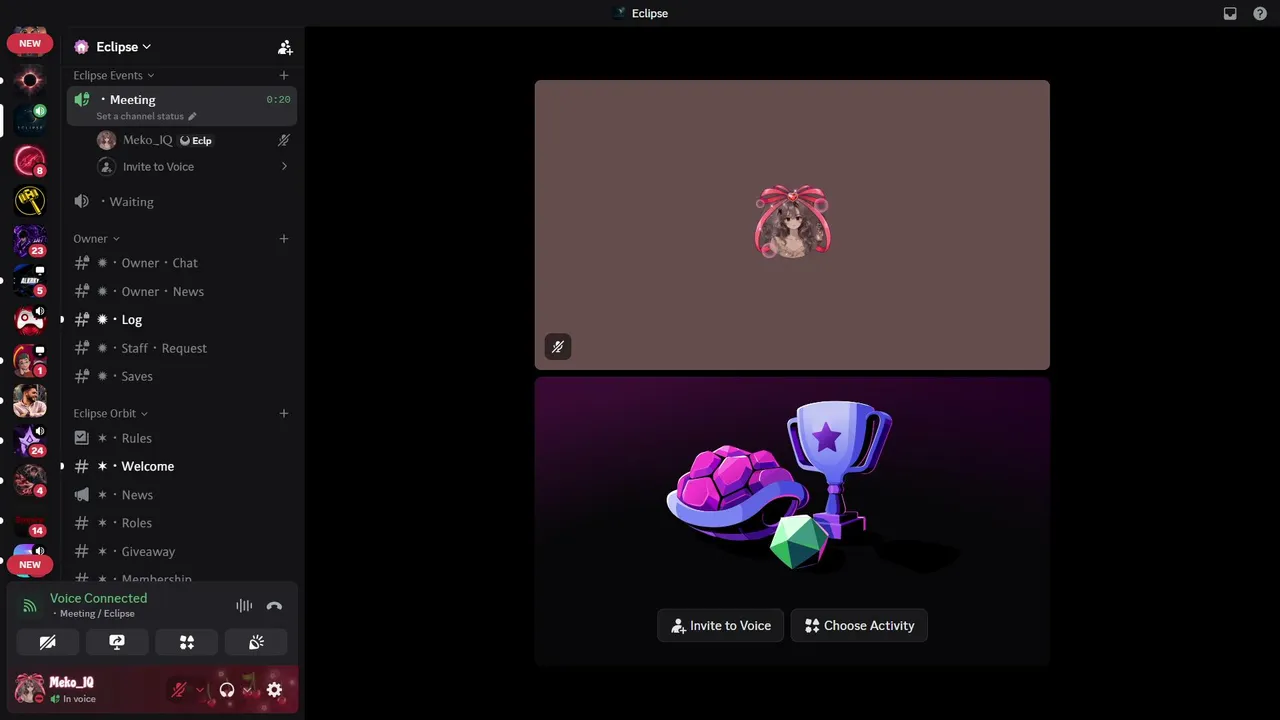This screenshot has width=1280, height=720.
Task: Open the Welcome channel
Action: point(182,466)
